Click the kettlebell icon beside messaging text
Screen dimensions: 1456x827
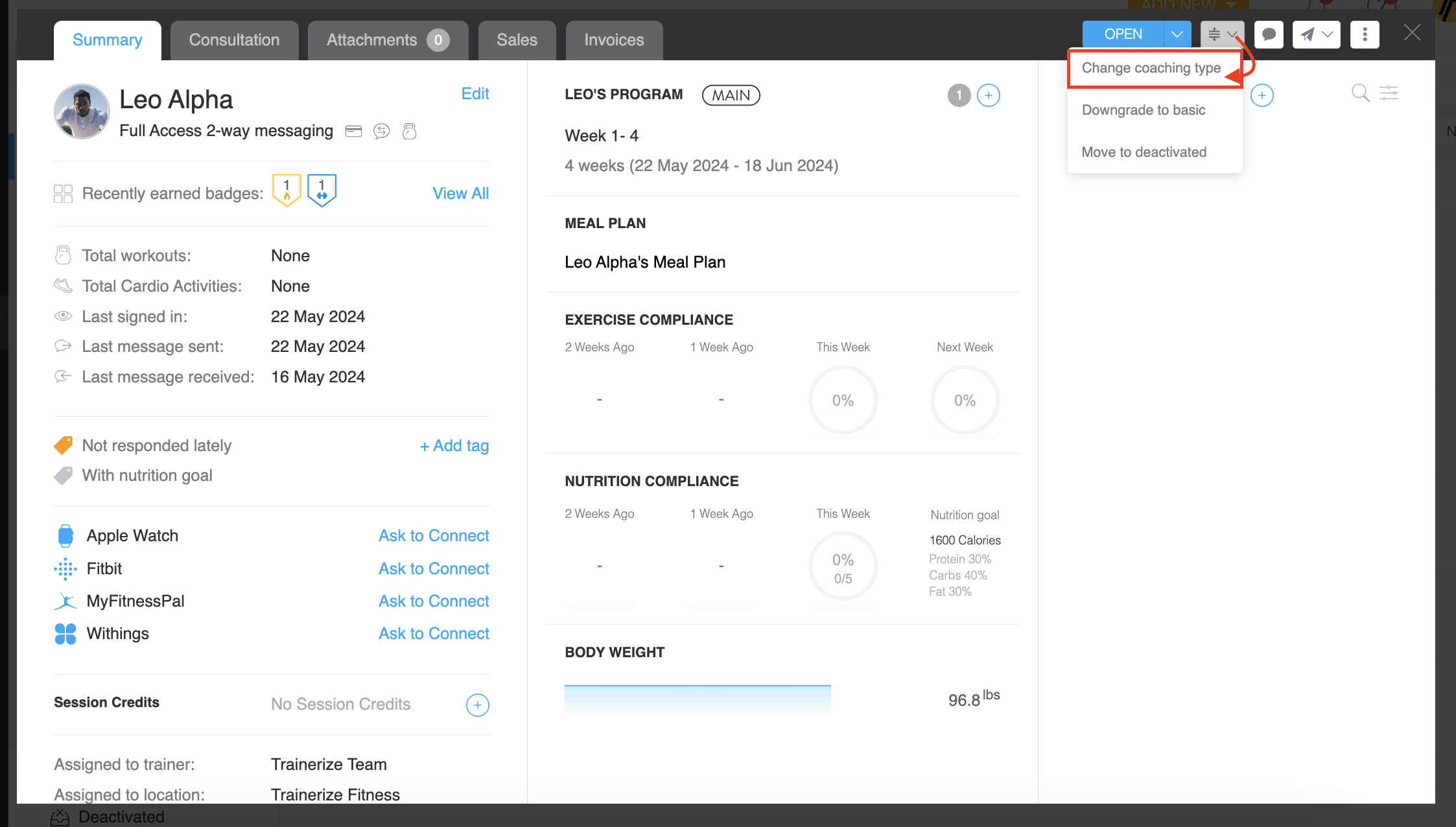pyautogui.click(x=409, y=132)
